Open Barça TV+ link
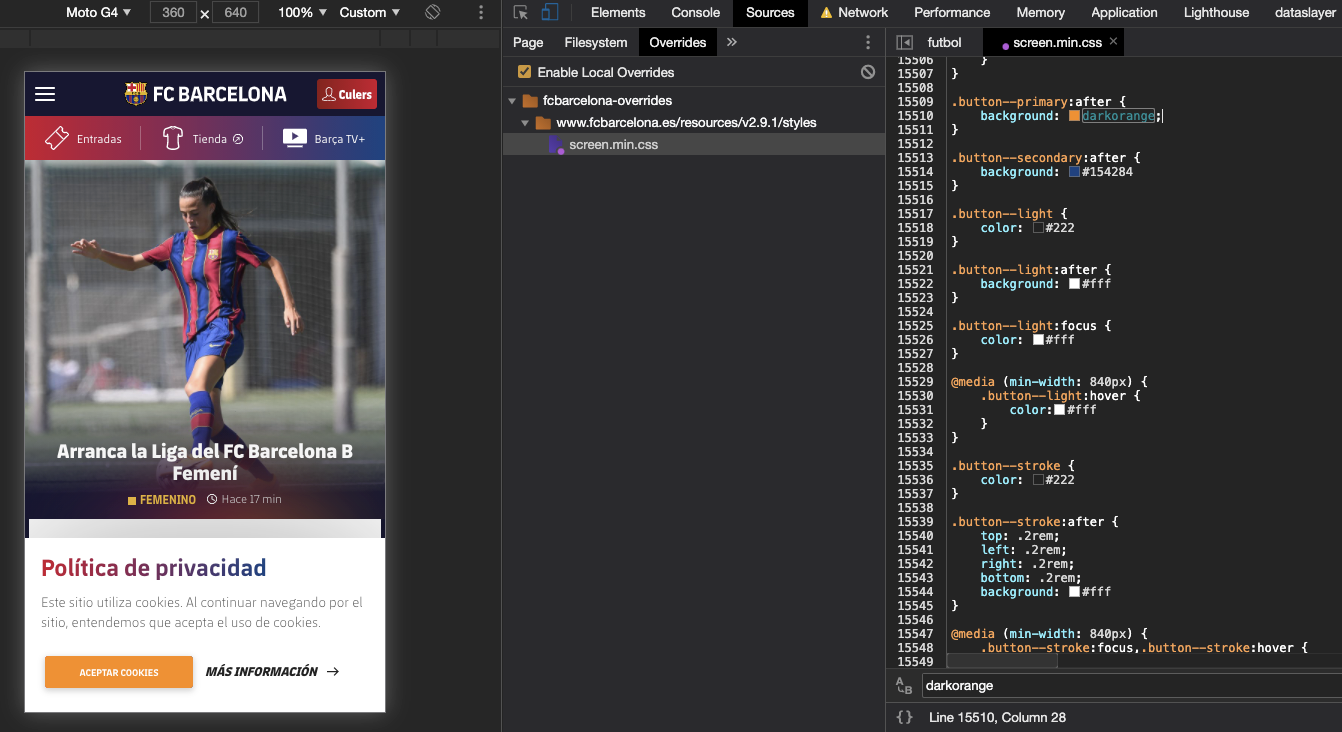The width and height of the screenshot is (1342, 732). pyautogui.click(x=324, y=139)
